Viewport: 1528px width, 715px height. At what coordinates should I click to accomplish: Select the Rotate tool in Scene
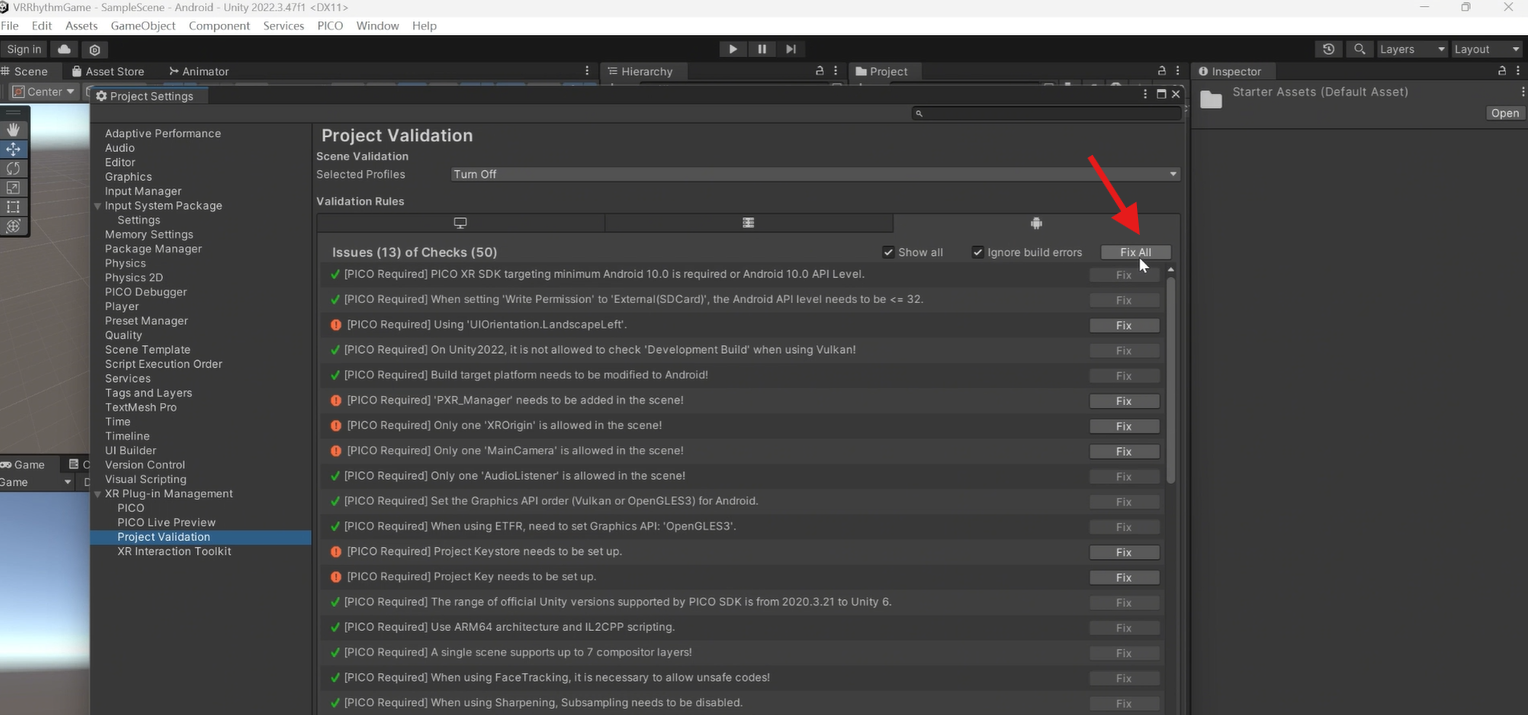[x=13, y=168]
